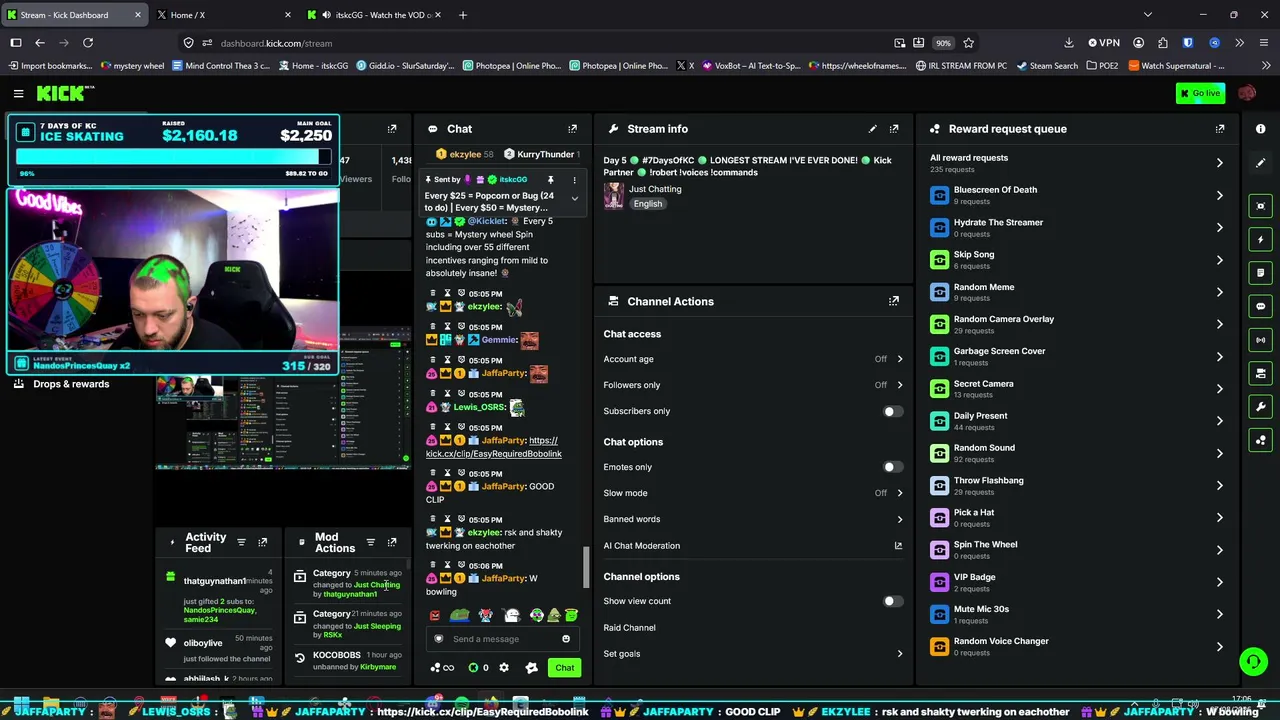Open the info icon in right sidebar
1280x720 pixels.
click(1260, 129)
